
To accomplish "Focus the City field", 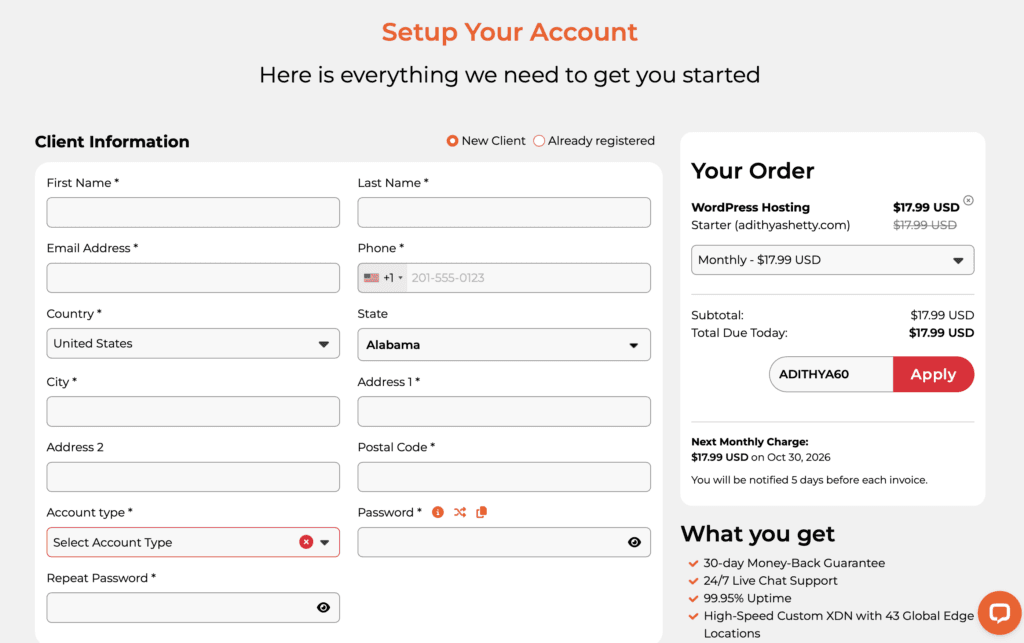I will tap(193, 411).
